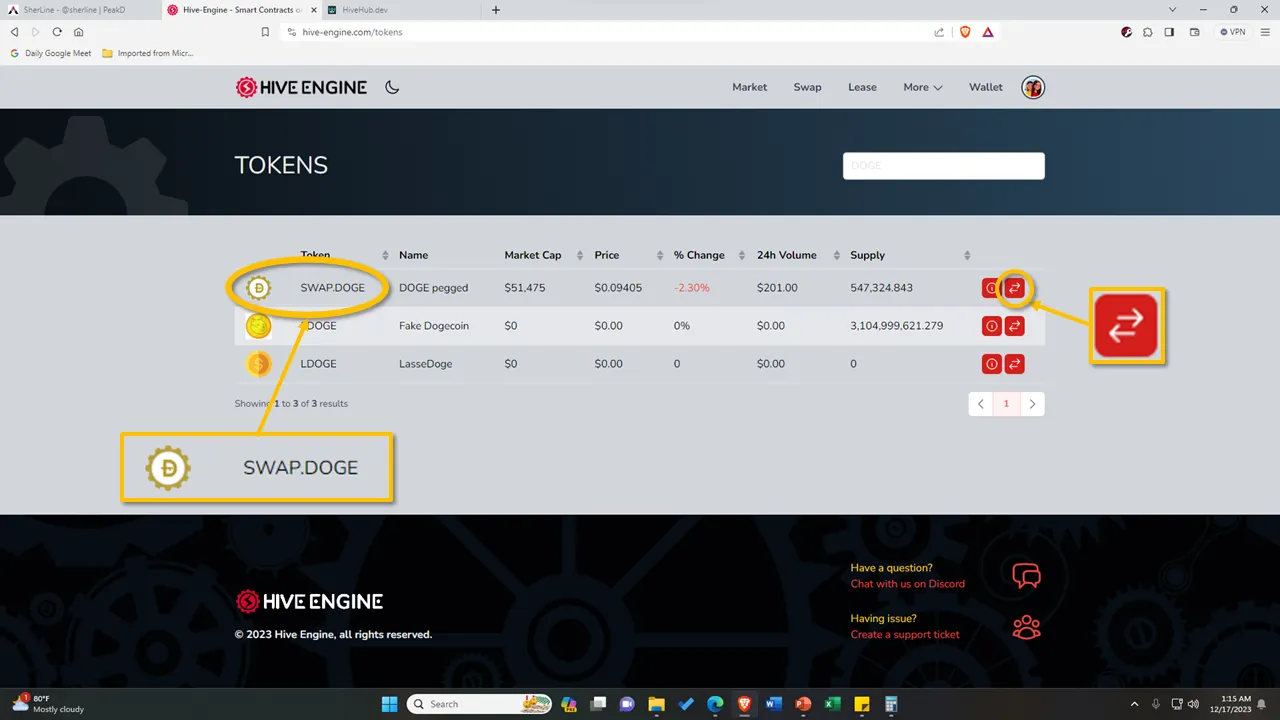Bookmark this page icon in address bar
Screen dimensions: 1280x720
click(x=265, y=32)
